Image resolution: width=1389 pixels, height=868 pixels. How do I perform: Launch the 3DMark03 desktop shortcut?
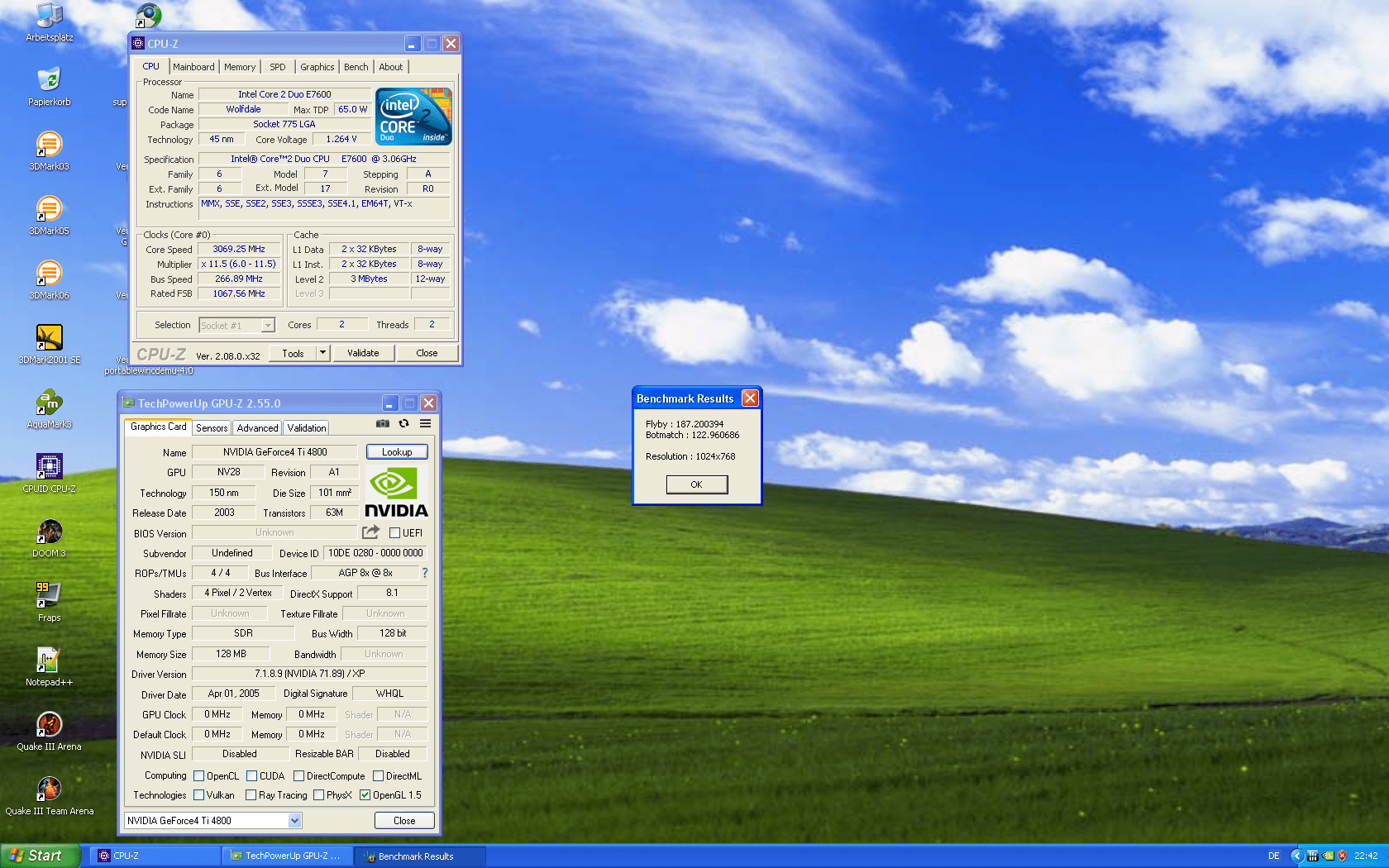point(50,151)
